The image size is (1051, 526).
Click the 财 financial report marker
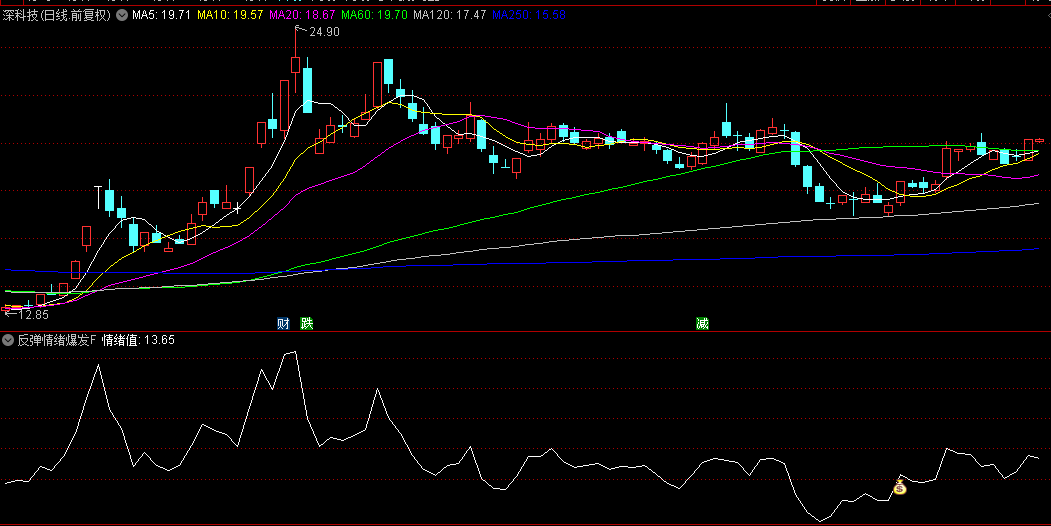pos(284,324)
